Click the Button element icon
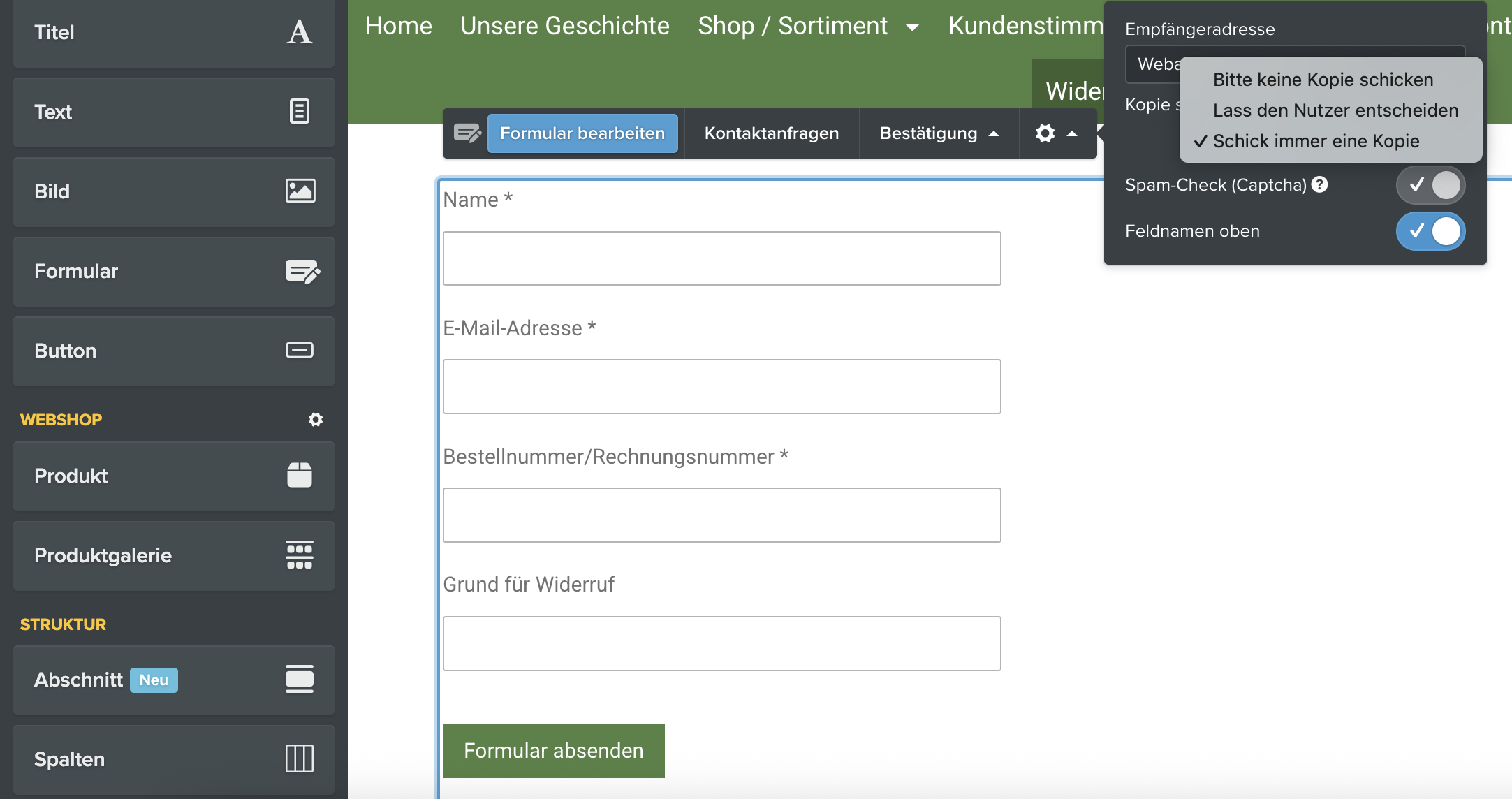 click(x=300, y=350)
